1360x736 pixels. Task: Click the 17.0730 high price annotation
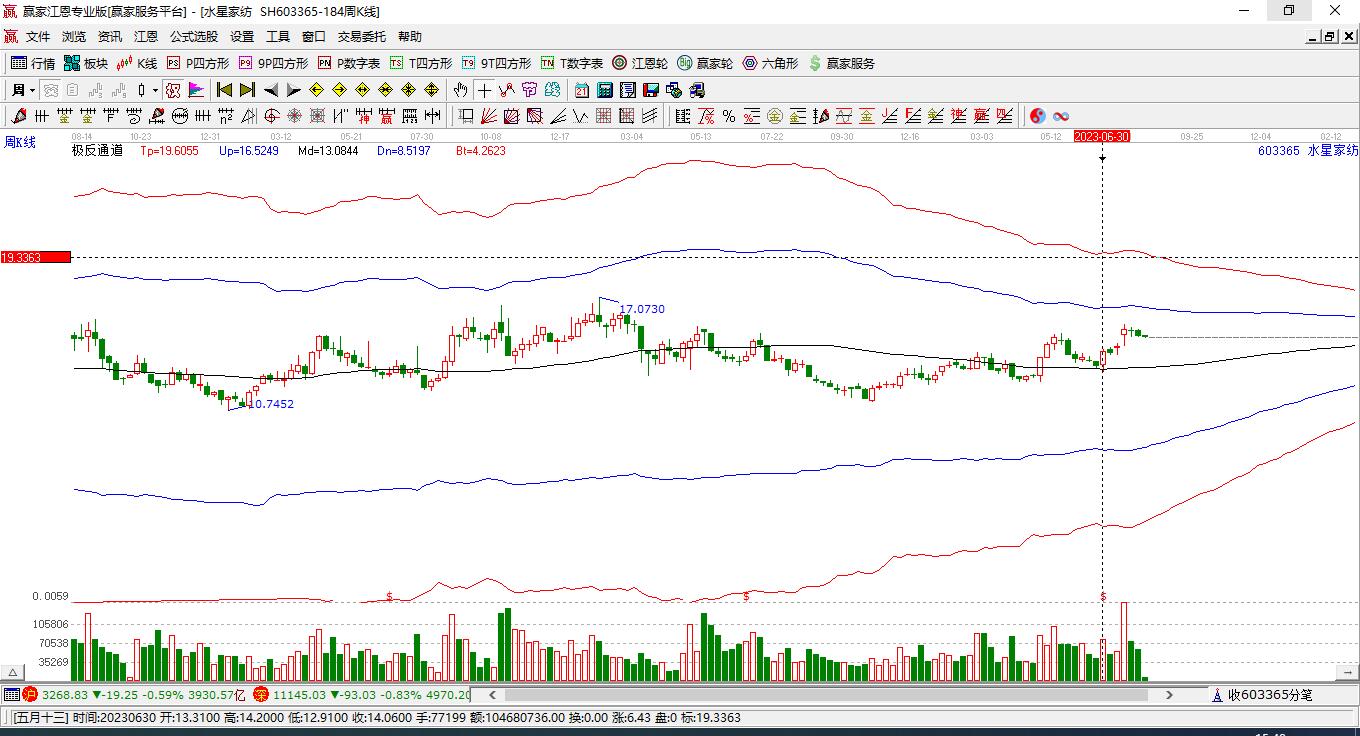click(642, 310)
